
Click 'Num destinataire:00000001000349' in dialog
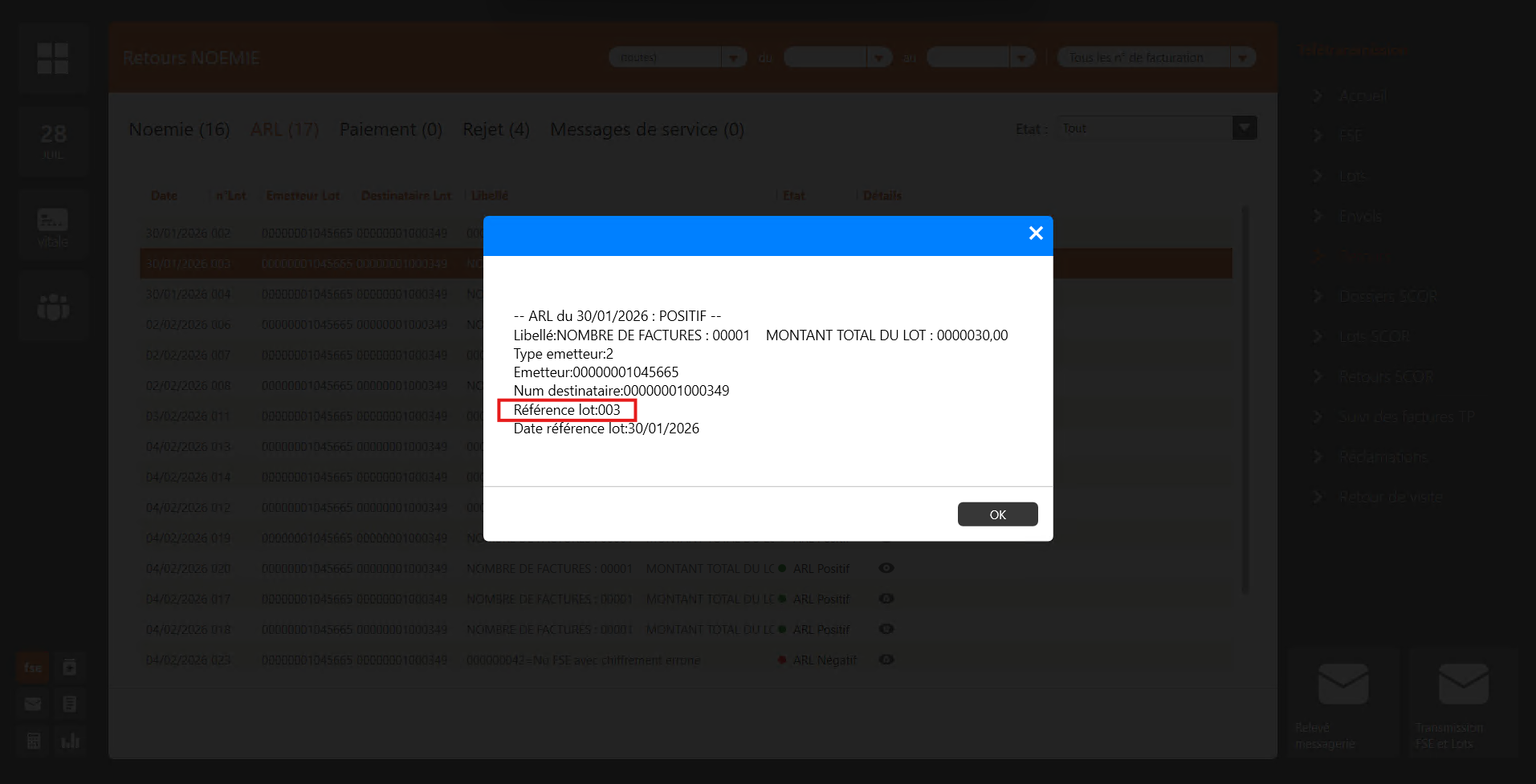pos(621,391)
